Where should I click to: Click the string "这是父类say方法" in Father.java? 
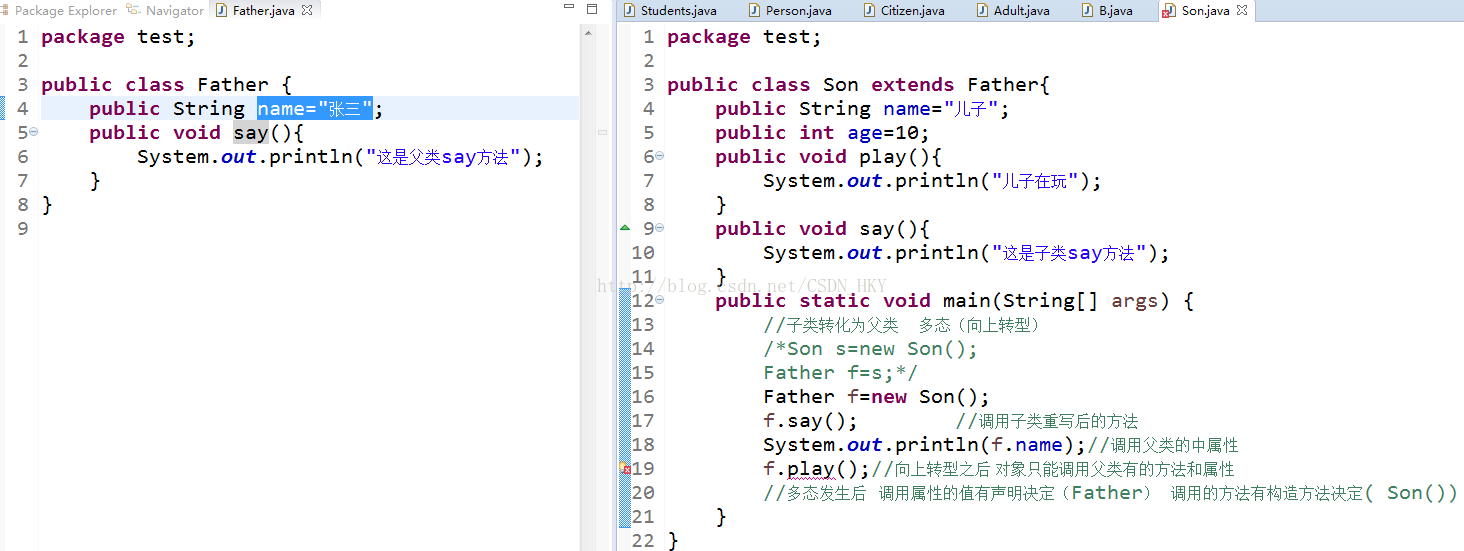coord(443,157)
